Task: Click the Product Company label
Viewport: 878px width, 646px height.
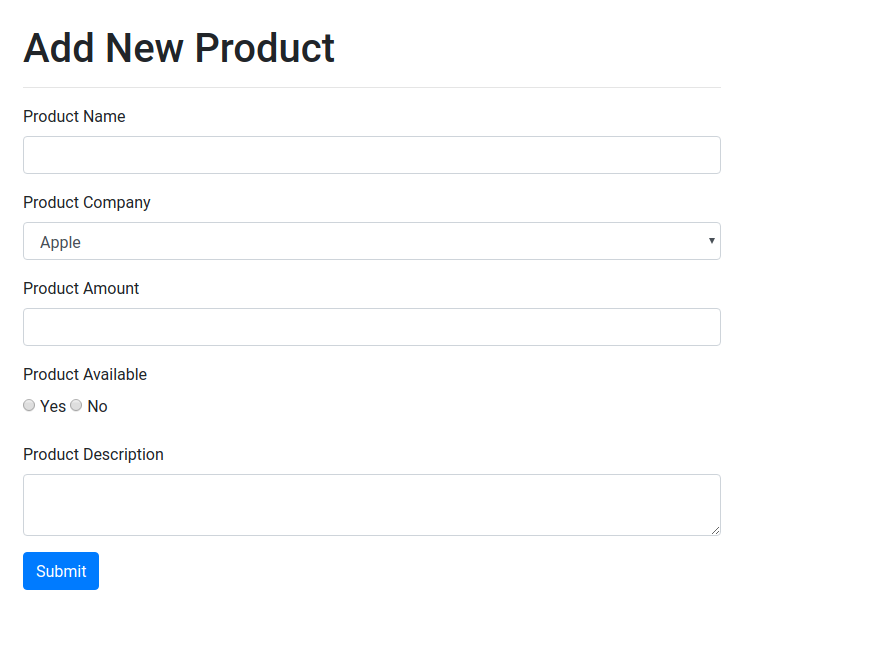Action: coord(86,202)
